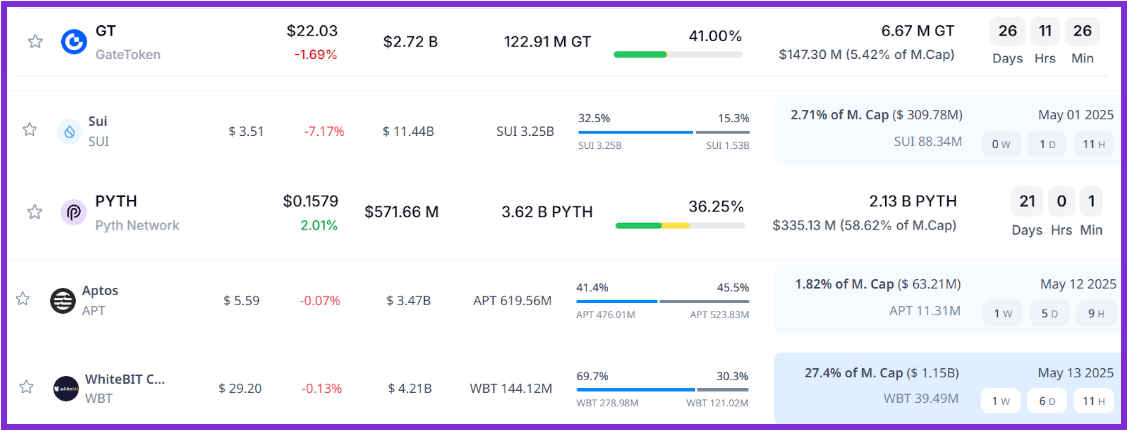This screenshot has width=1127, height=431.
Task: Click the GT 41.00% unlock progress bar
Action: (677, 54)
